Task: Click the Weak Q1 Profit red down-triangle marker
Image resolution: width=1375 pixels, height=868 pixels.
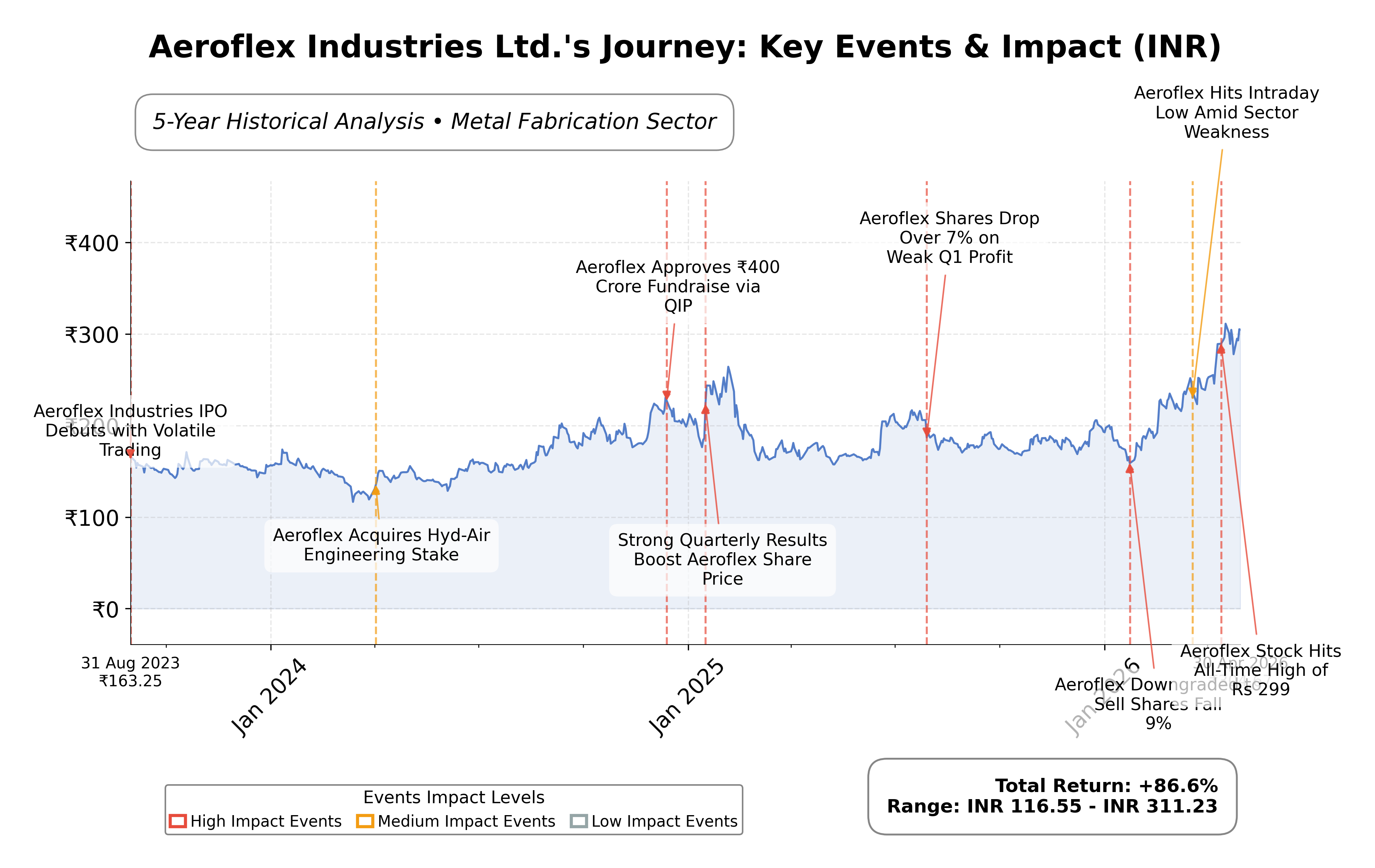Action: [x=927, y=432]
